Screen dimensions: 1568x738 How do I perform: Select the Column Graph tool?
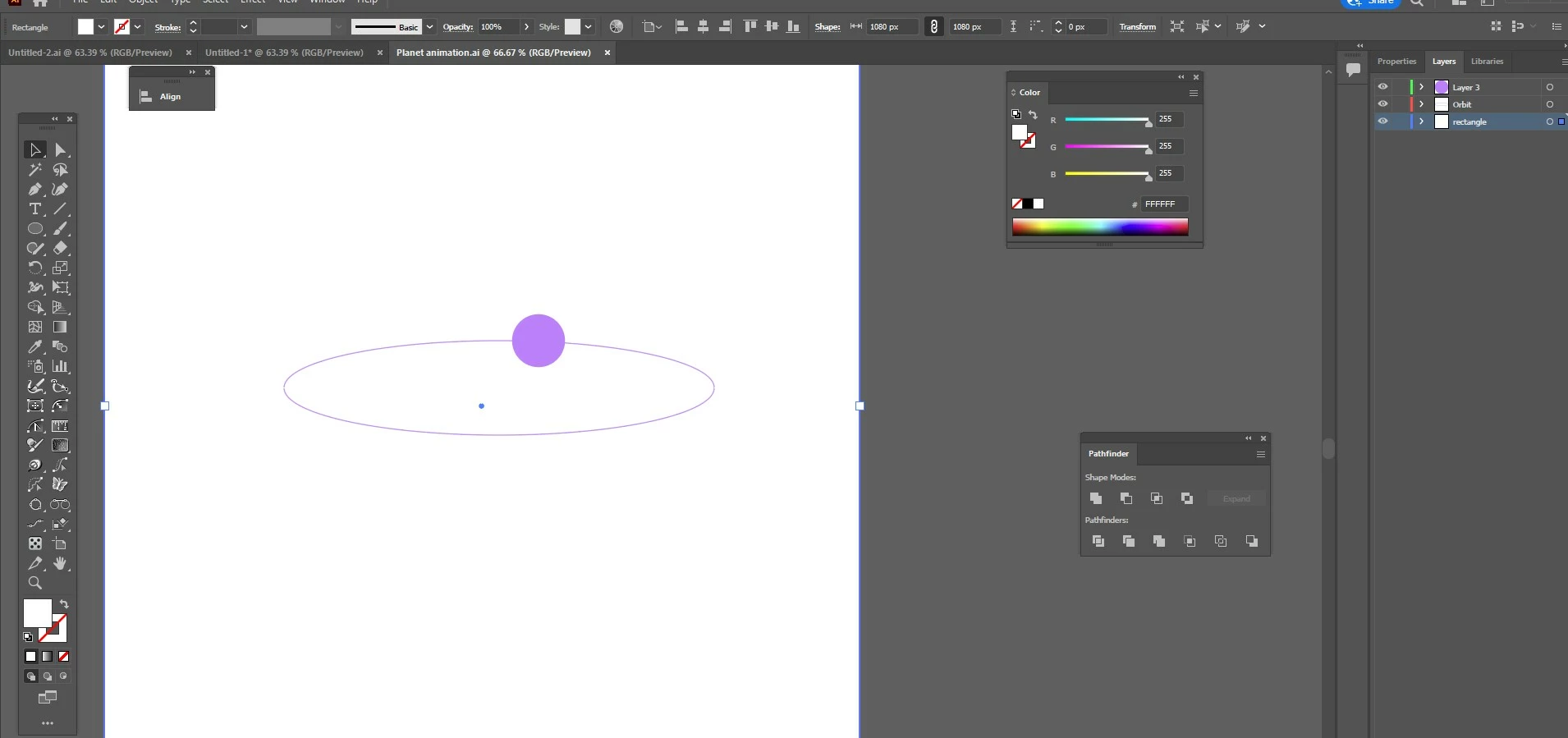pos(60,367)
